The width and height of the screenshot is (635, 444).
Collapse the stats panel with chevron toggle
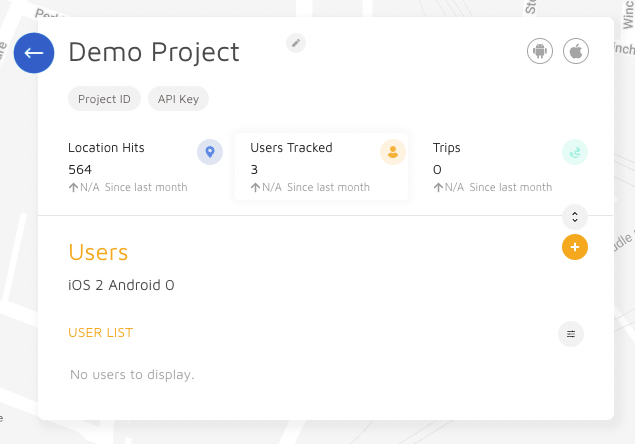[x=575, y=216]
